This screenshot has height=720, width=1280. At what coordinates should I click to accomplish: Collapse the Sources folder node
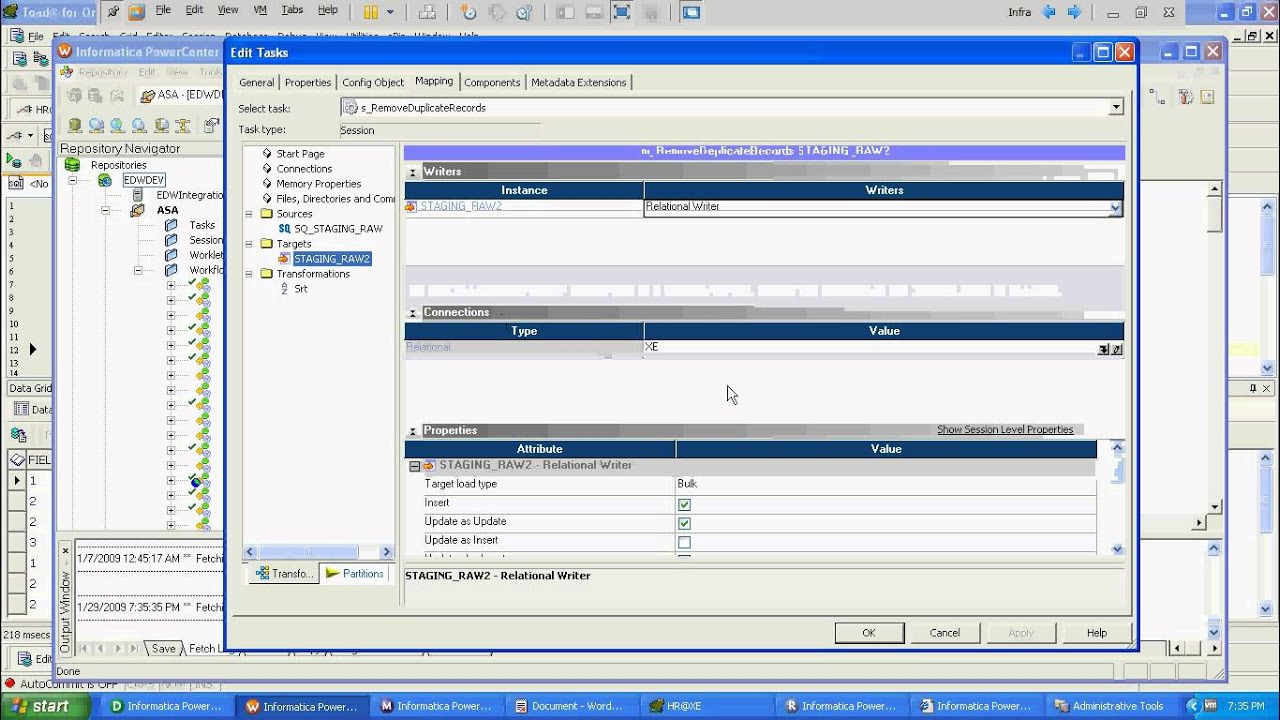pyautogui.click(x=250, y=214)
